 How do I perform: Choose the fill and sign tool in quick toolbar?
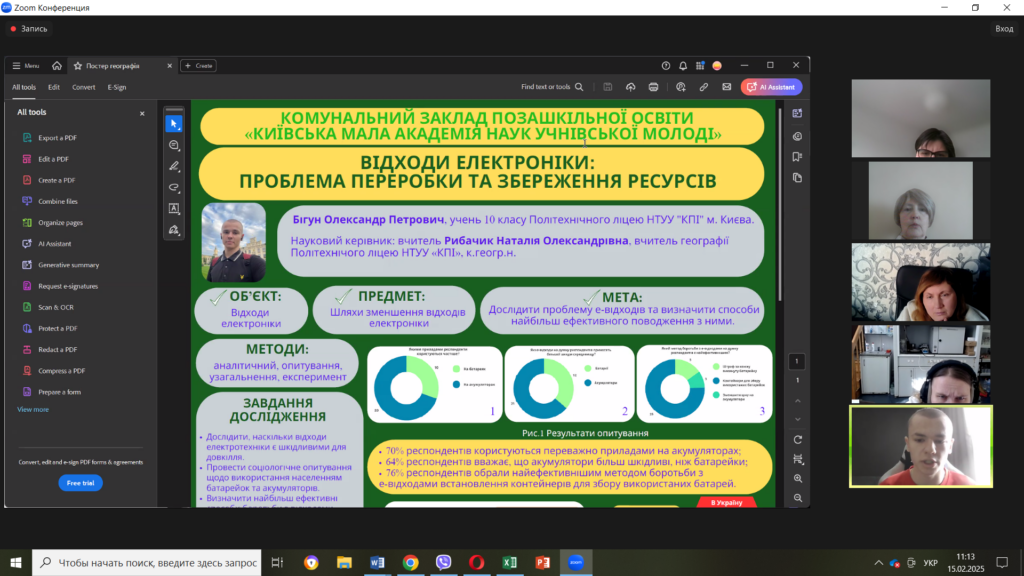174,230
